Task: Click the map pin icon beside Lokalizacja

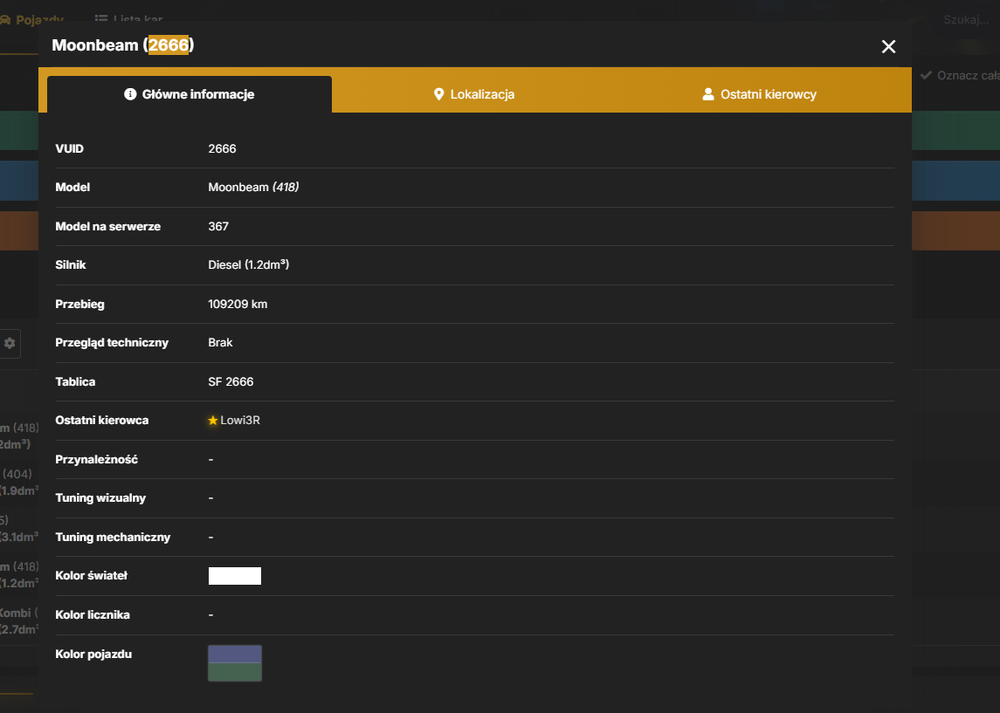Action: [x=439, y=94]
